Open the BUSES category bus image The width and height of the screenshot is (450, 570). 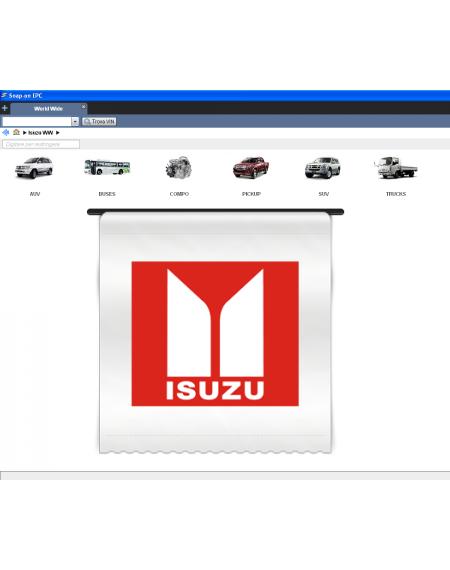point(107,167)
